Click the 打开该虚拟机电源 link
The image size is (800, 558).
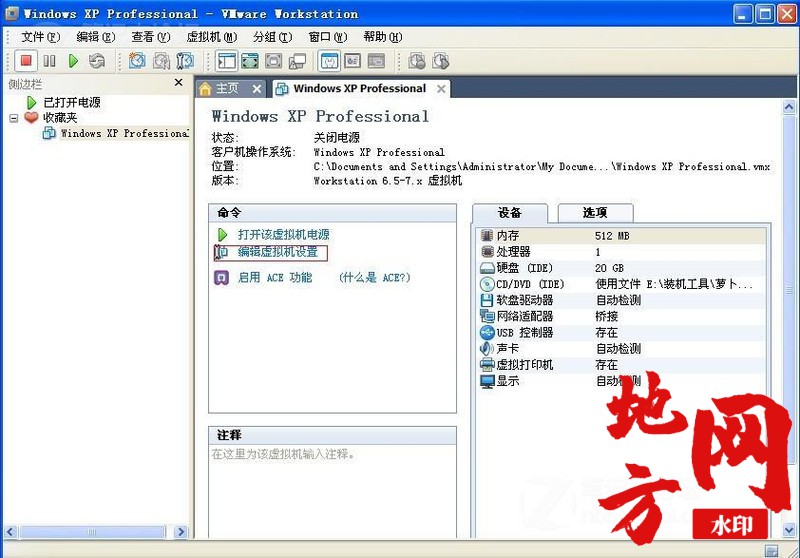pos(284,234)
